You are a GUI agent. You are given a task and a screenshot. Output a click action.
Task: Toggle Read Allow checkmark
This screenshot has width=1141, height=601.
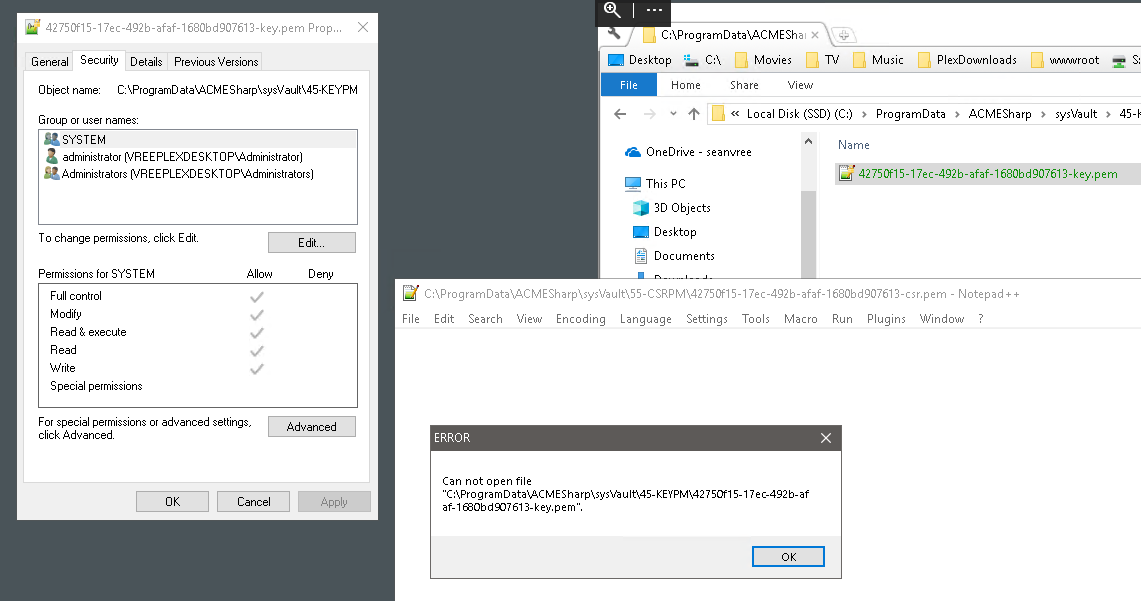[257, 351]
